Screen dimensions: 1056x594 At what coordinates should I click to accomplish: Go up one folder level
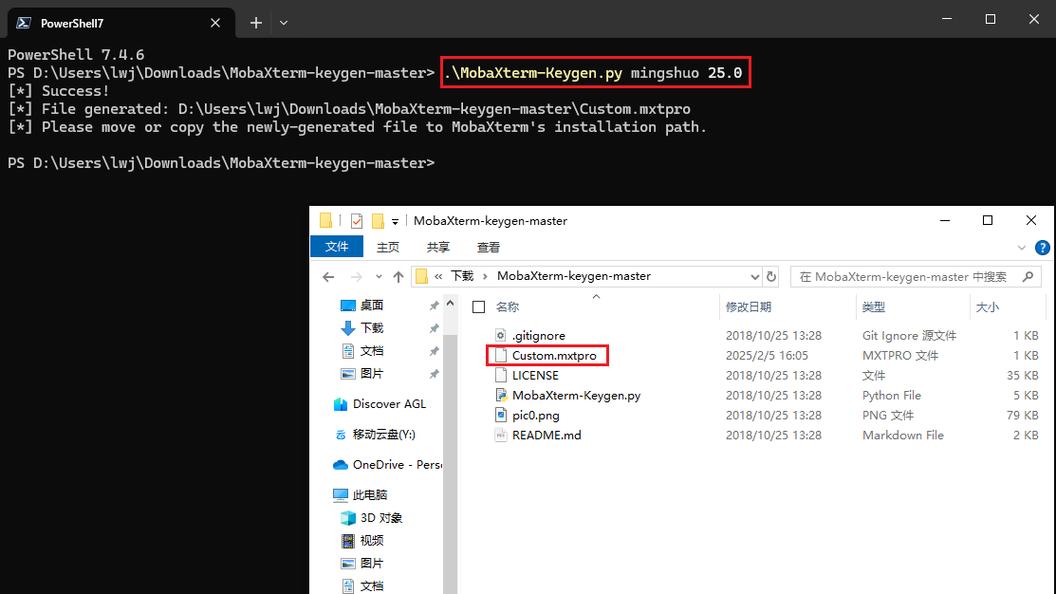(x=398, y=277)
